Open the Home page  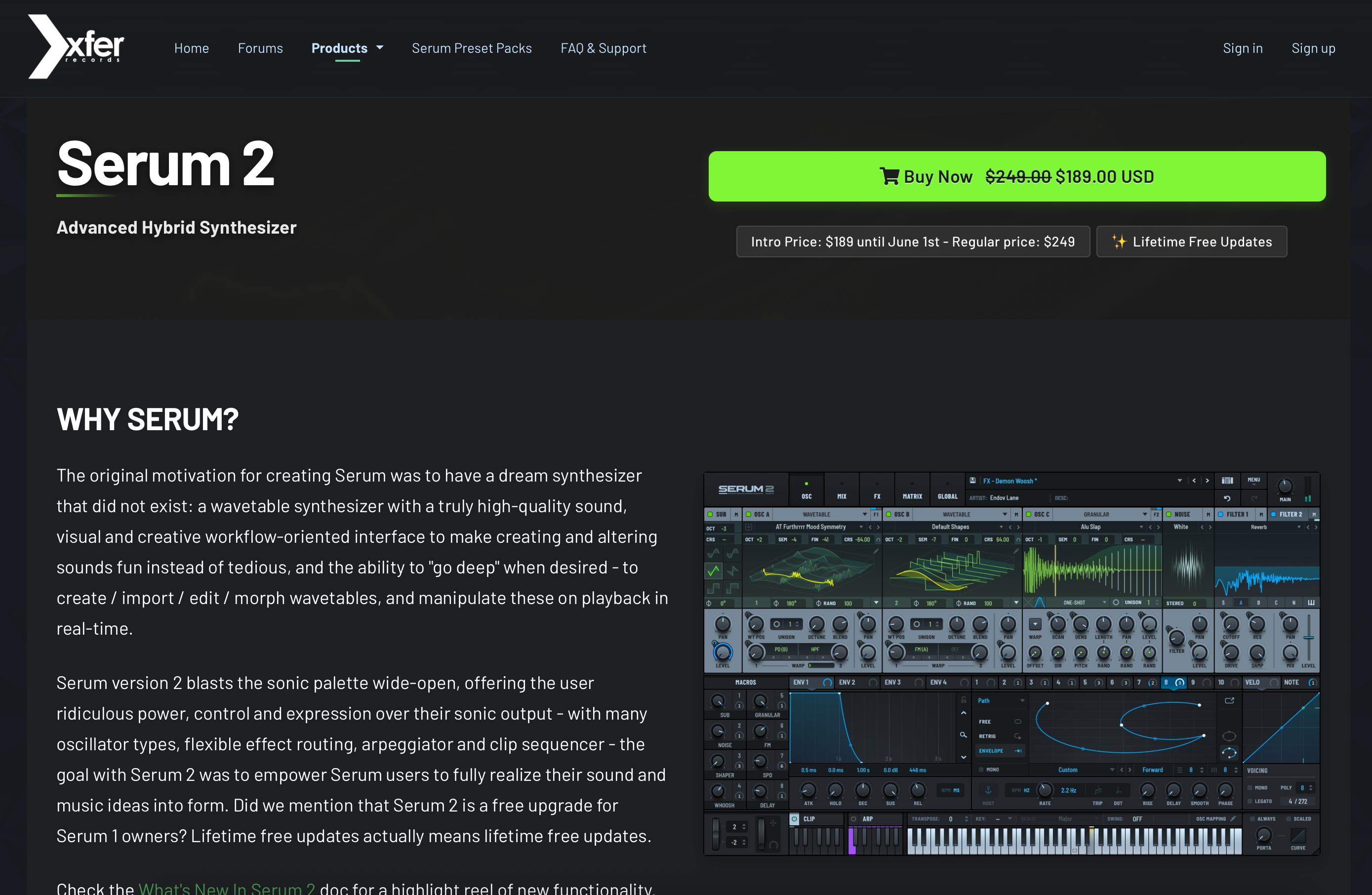[192, 48]
